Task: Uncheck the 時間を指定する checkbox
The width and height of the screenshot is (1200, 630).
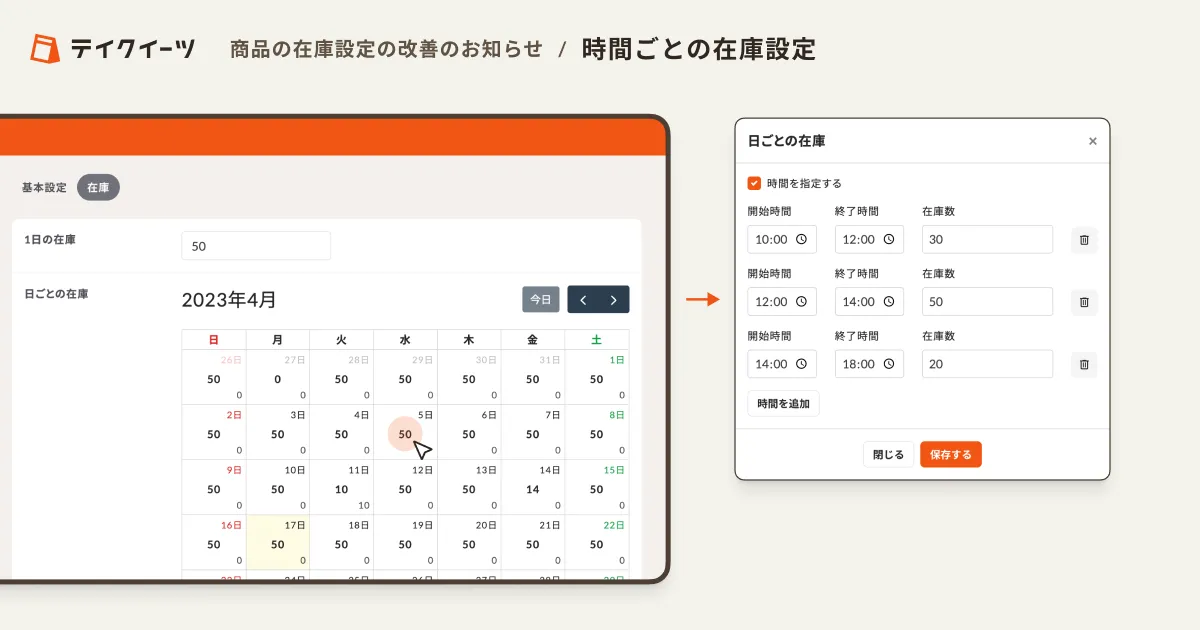Action: 755,183
